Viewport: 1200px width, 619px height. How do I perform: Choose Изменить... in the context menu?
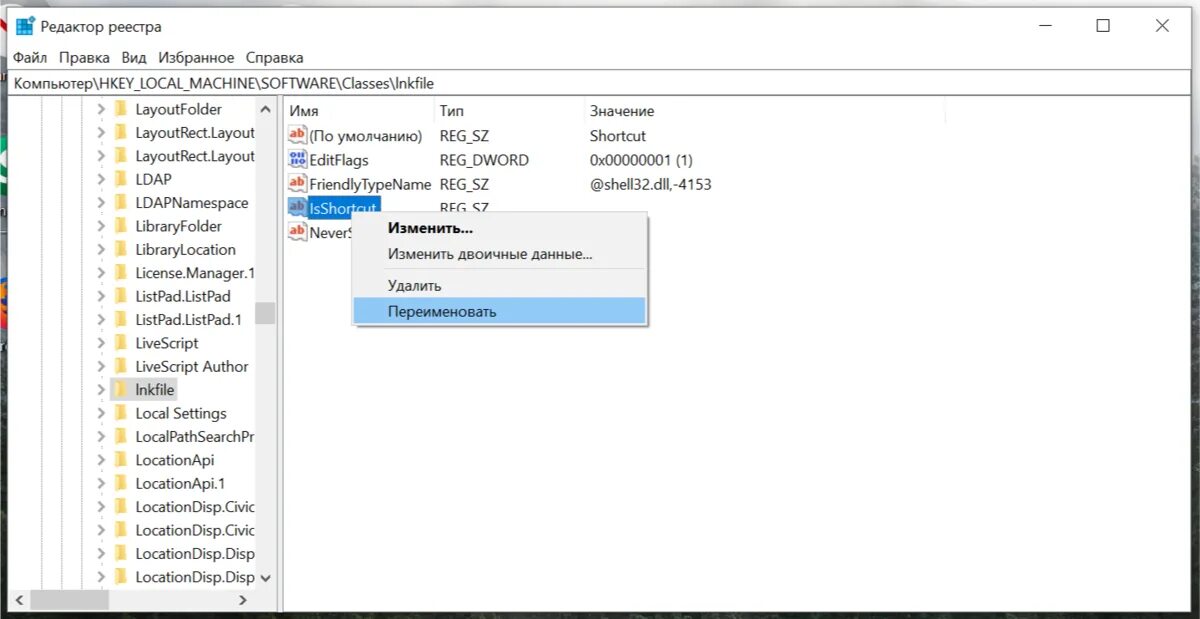click(x=500, y=228)
